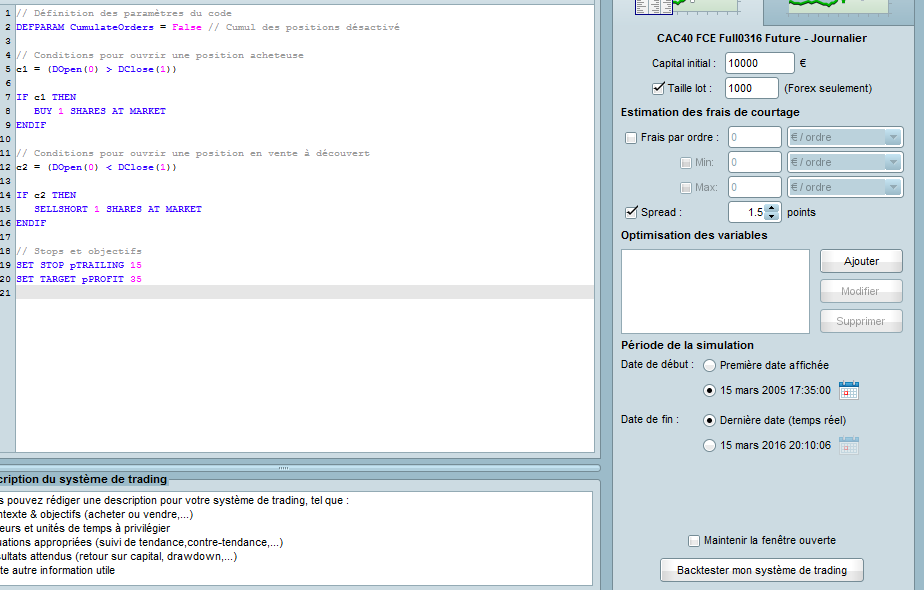Click Ajouter to add optimisation variable
924x590 pixels.
pos(861,261)
